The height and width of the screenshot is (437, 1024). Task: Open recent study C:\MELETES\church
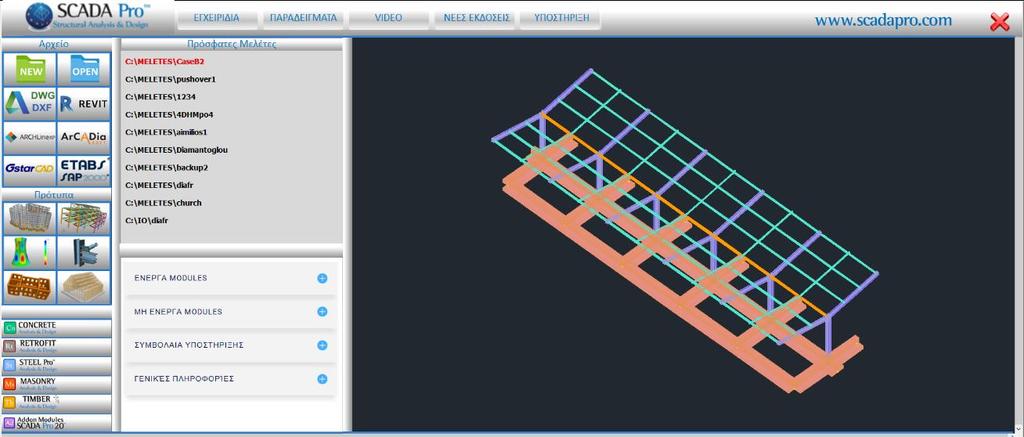(x=163, y=202)
